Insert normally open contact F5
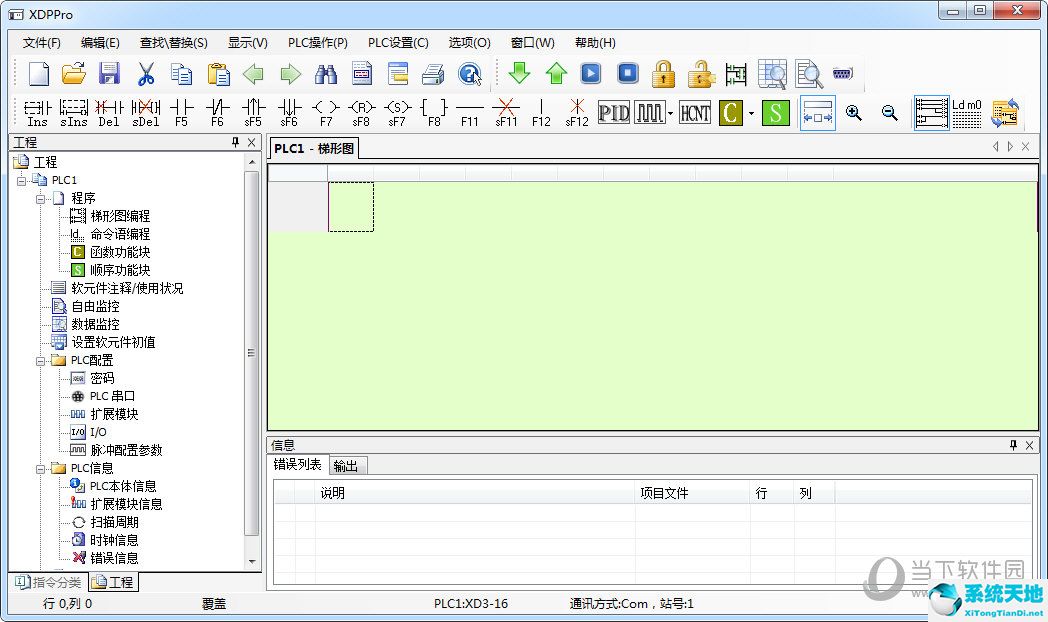The image size is (1048, 622). coord(181,112)
